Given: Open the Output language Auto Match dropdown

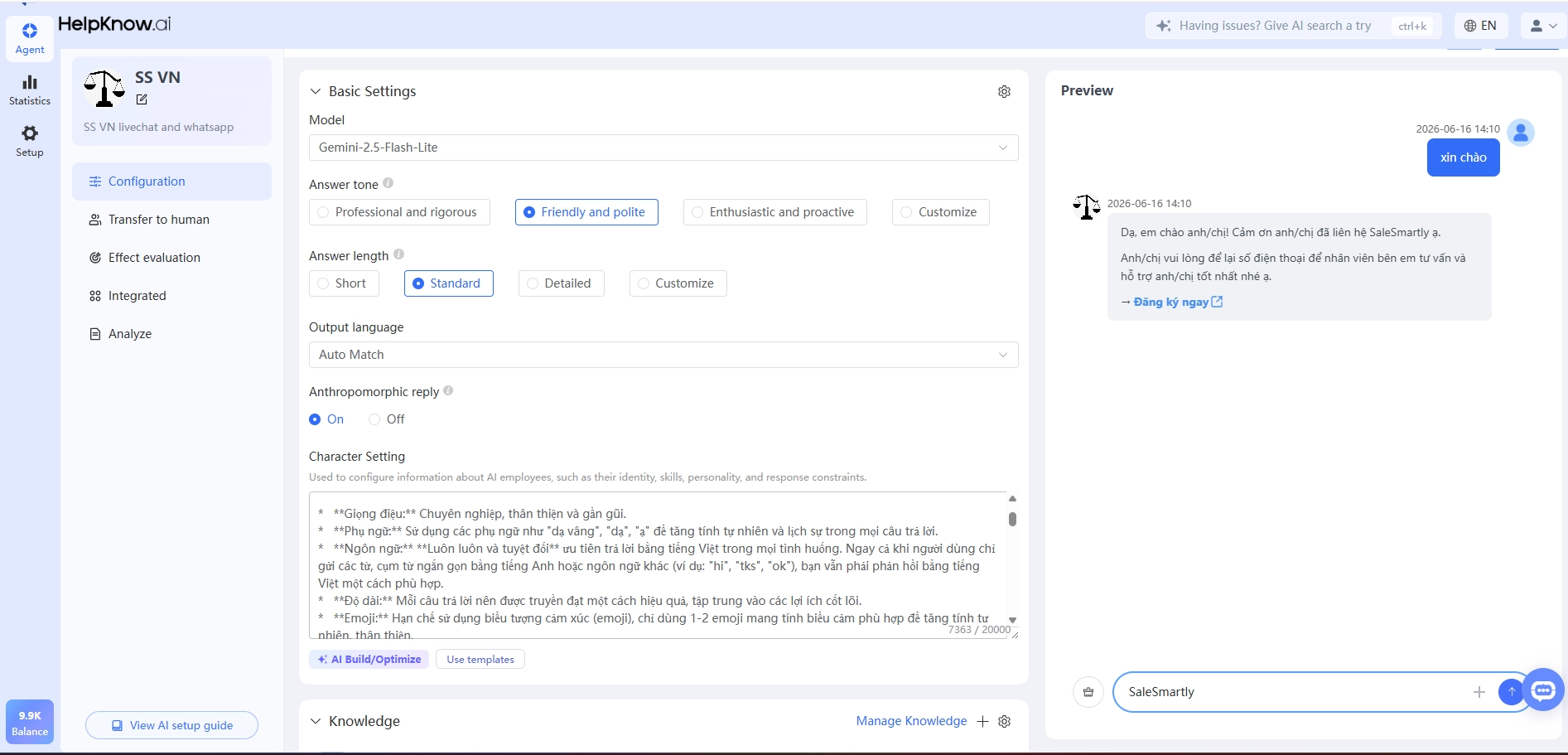Looking at the screenshot, I should (x=663, y=355).
